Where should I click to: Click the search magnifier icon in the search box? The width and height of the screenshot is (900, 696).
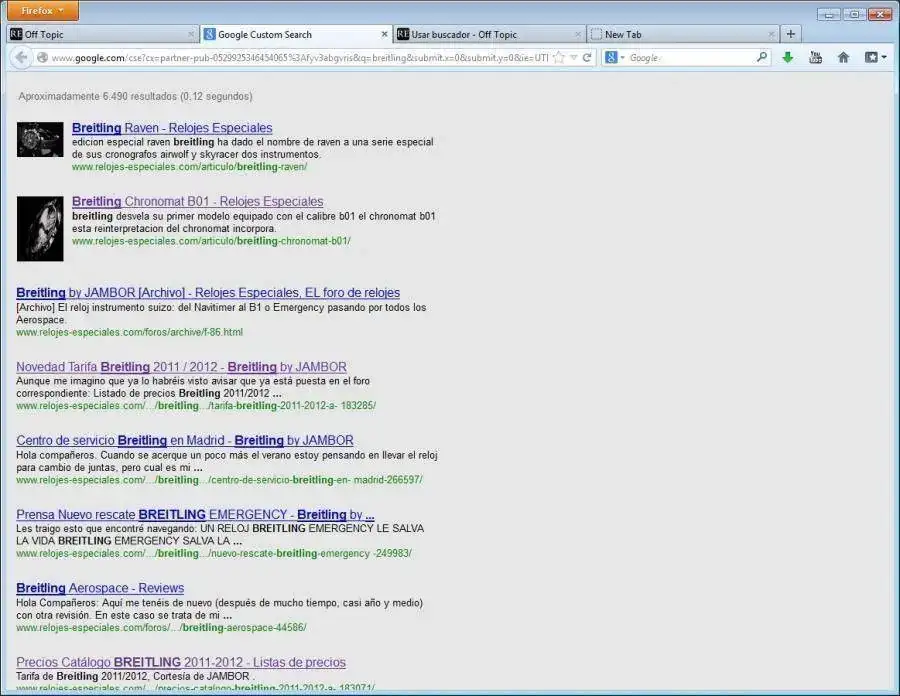tap(762, 58)
